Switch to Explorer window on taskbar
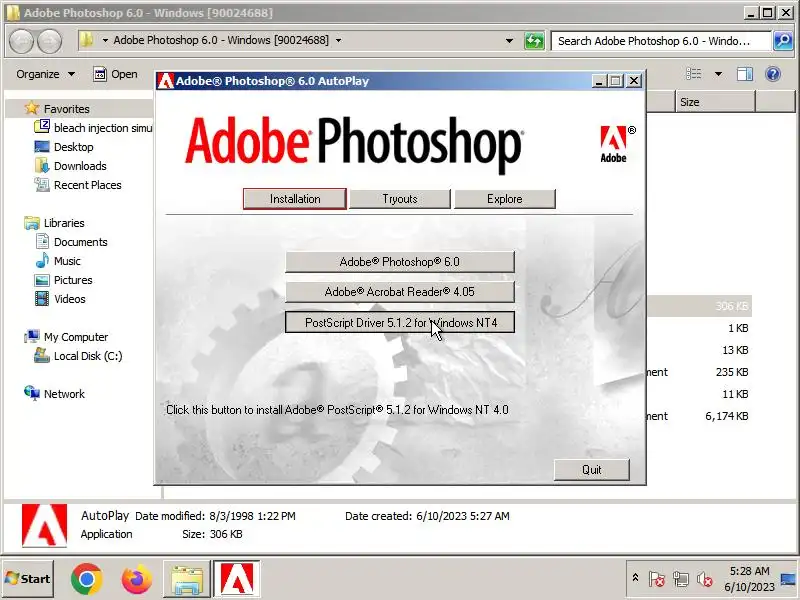The image size is (800, 600). click(x=187, y=579)
